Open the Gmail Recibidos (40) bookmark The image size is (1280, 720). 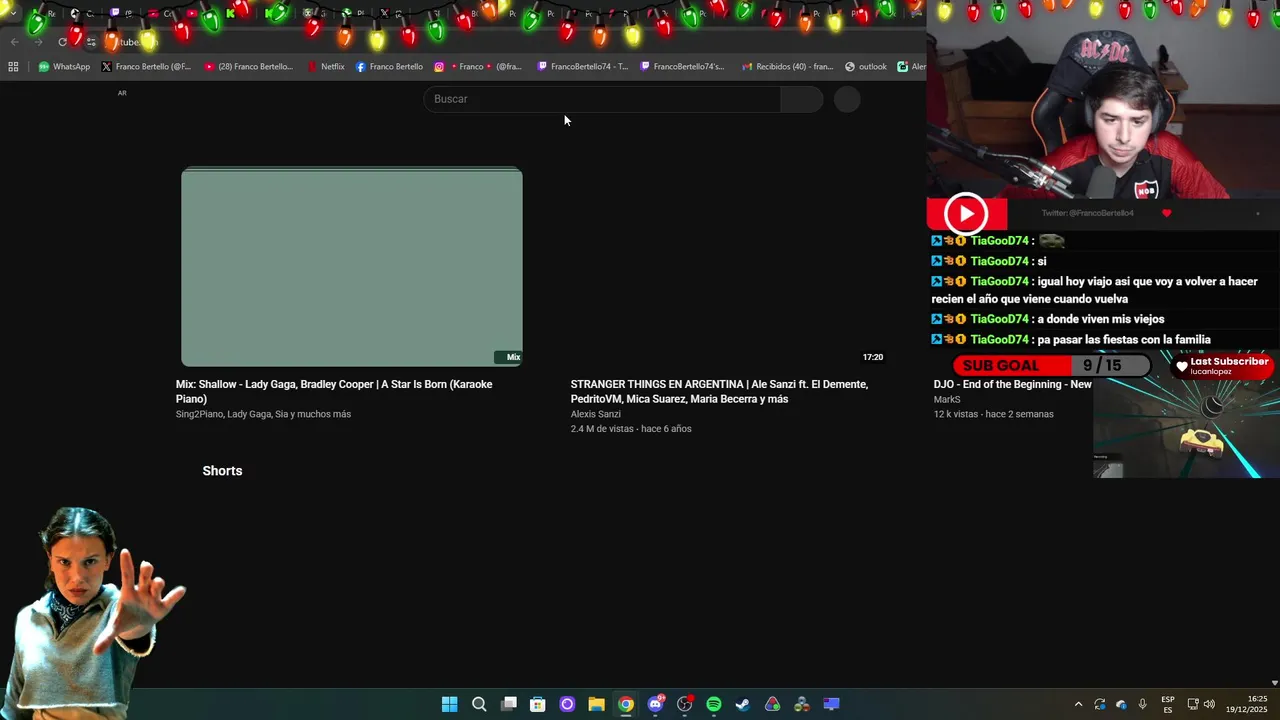pos(787,67)
